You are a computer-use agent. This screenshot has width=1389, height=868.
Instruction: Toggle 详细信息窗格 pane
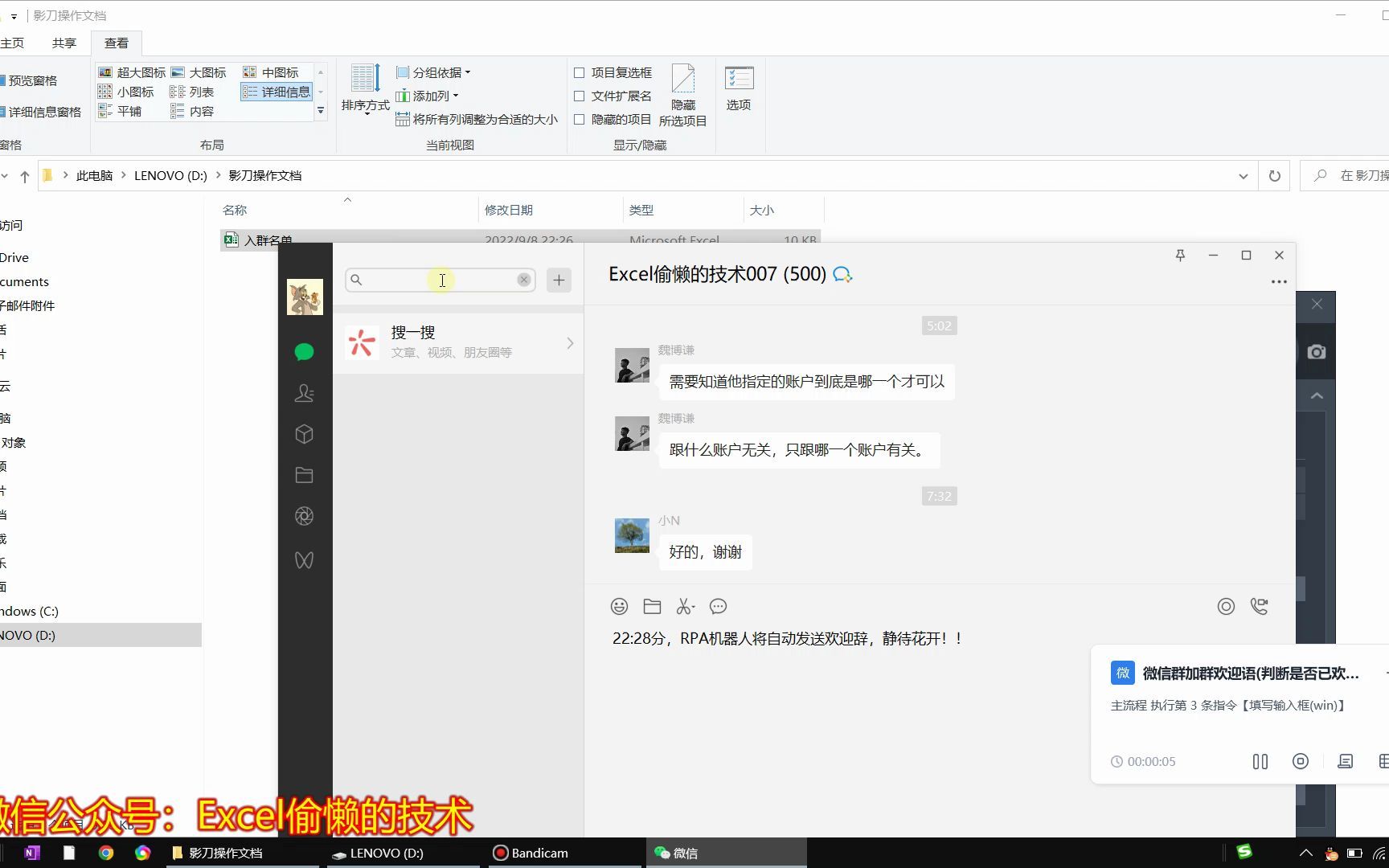[x=40, y=112]
